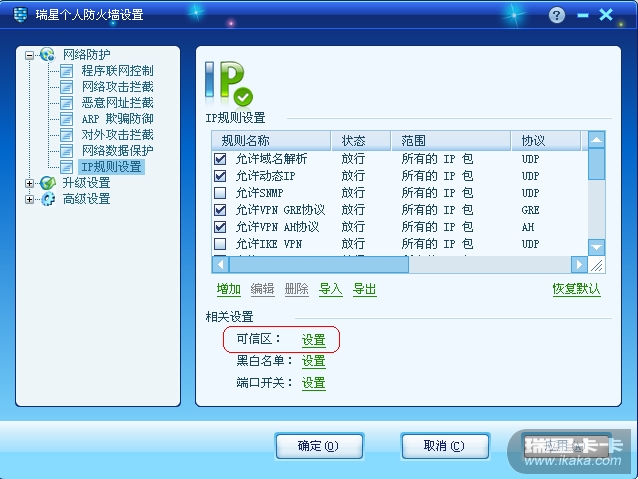Screen dimensions: 638x479
Task: Click AH protocol cell
Action: coord(528,227)
